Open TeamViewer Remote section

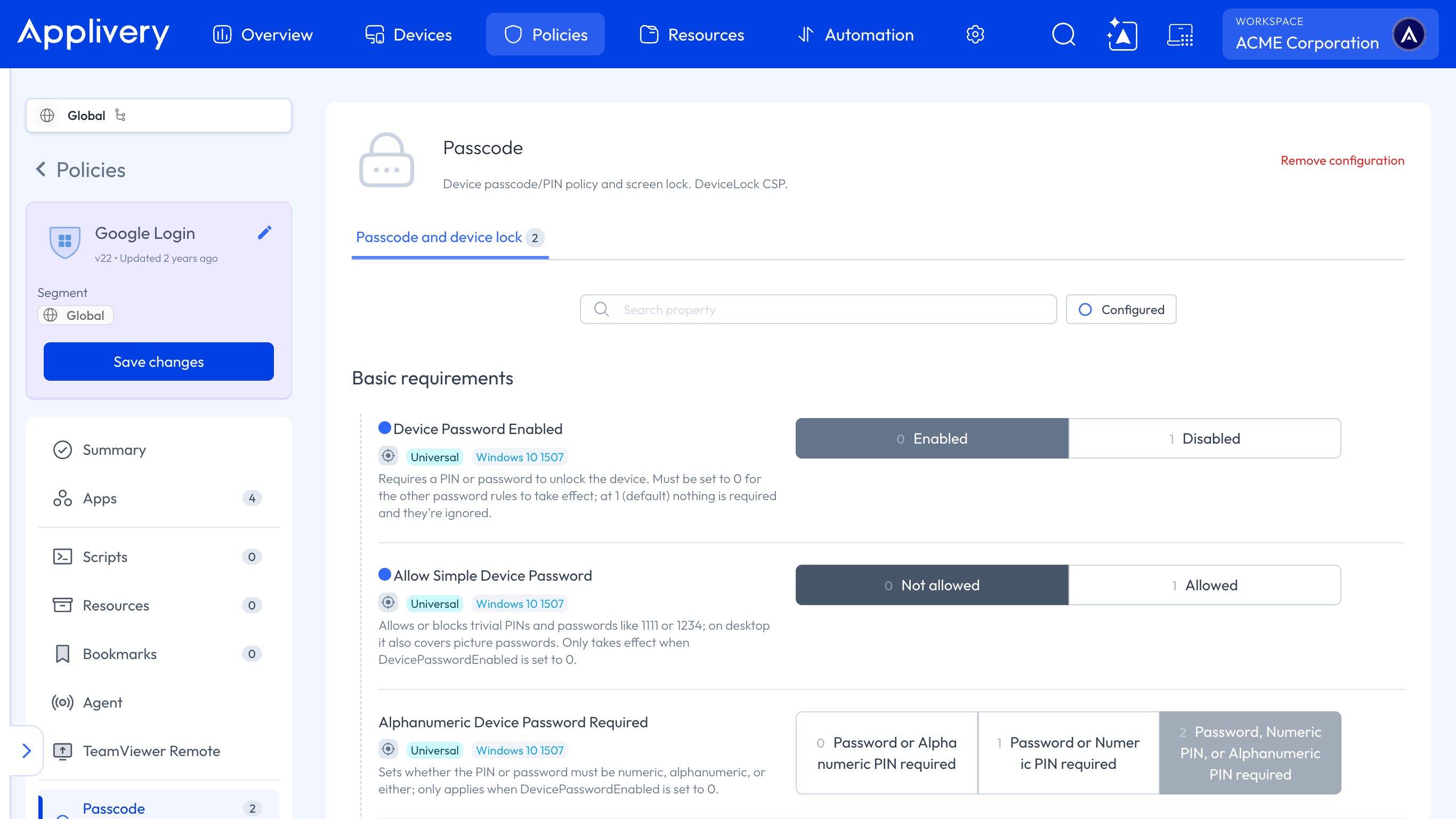(159, 751)
